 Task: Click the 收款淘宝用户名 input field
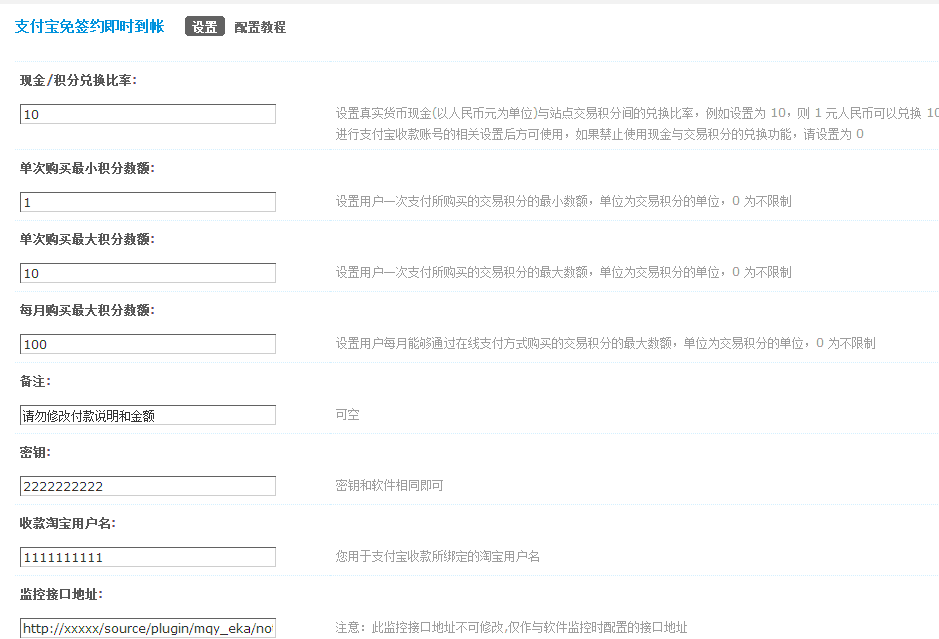[148, 557]
